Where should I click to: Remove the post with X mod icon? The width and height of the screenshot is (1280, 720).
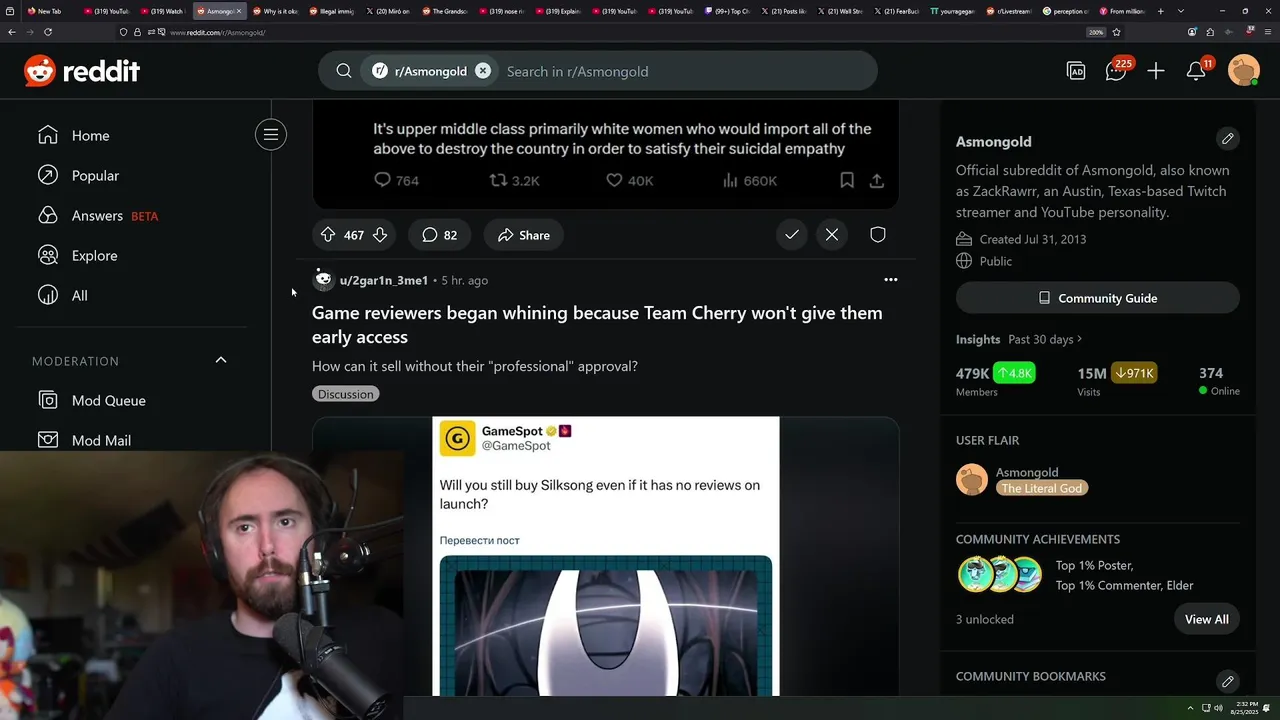pos(832,235)
